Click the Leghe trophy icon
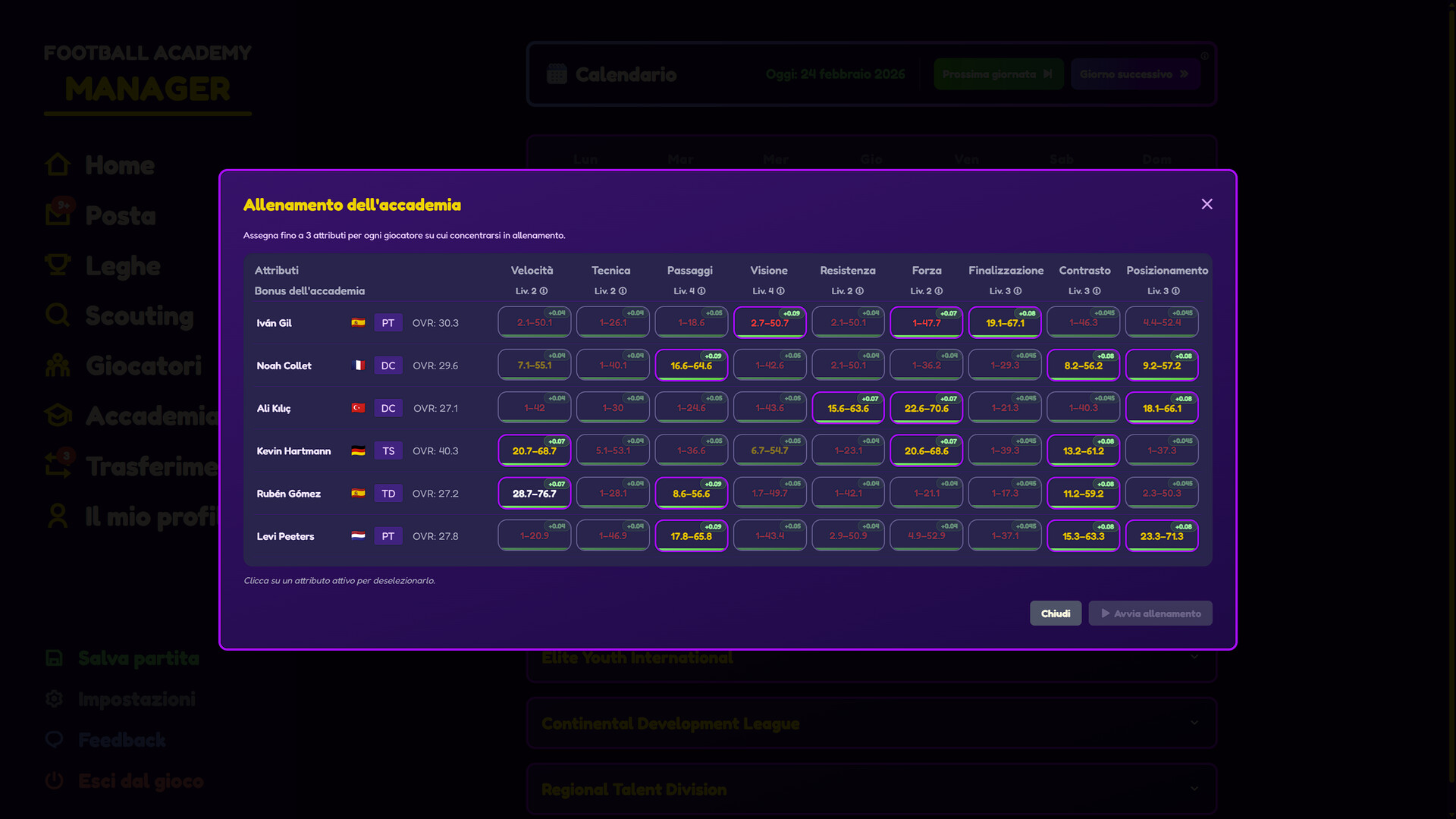This screenshot has width=1456, height=819. (58, 265)
